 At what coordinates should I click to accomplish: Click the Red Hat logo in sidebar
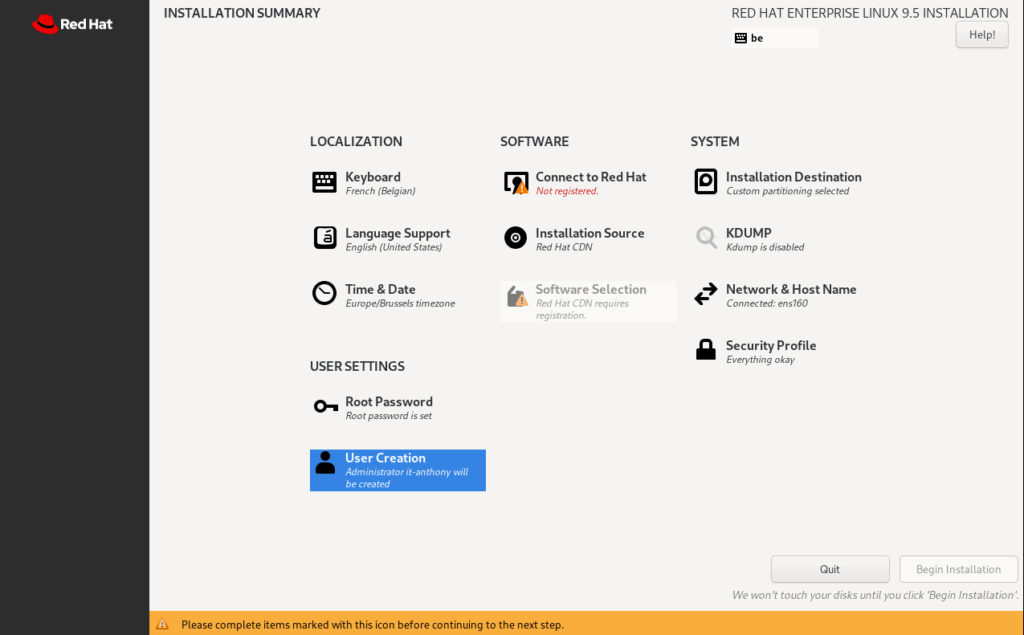(73, 24)
